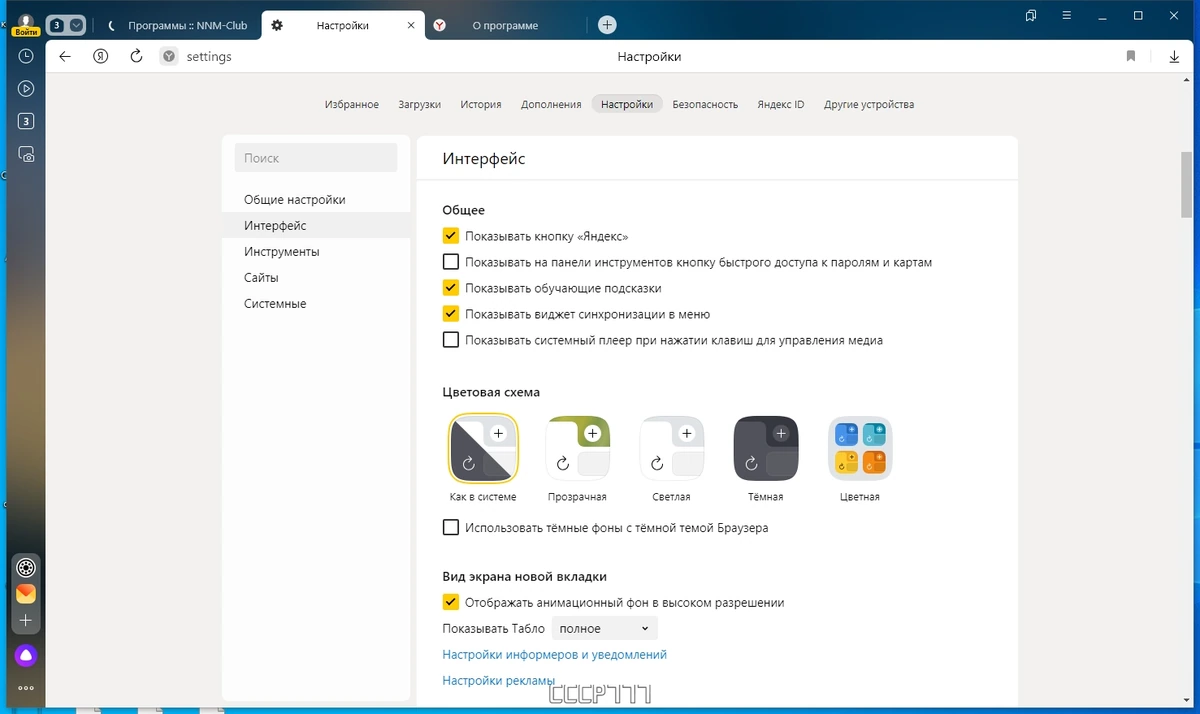Open screenshot camera tool in sidebar
Viewport: 1200px width, 714px height.
(x=26, y=155)
